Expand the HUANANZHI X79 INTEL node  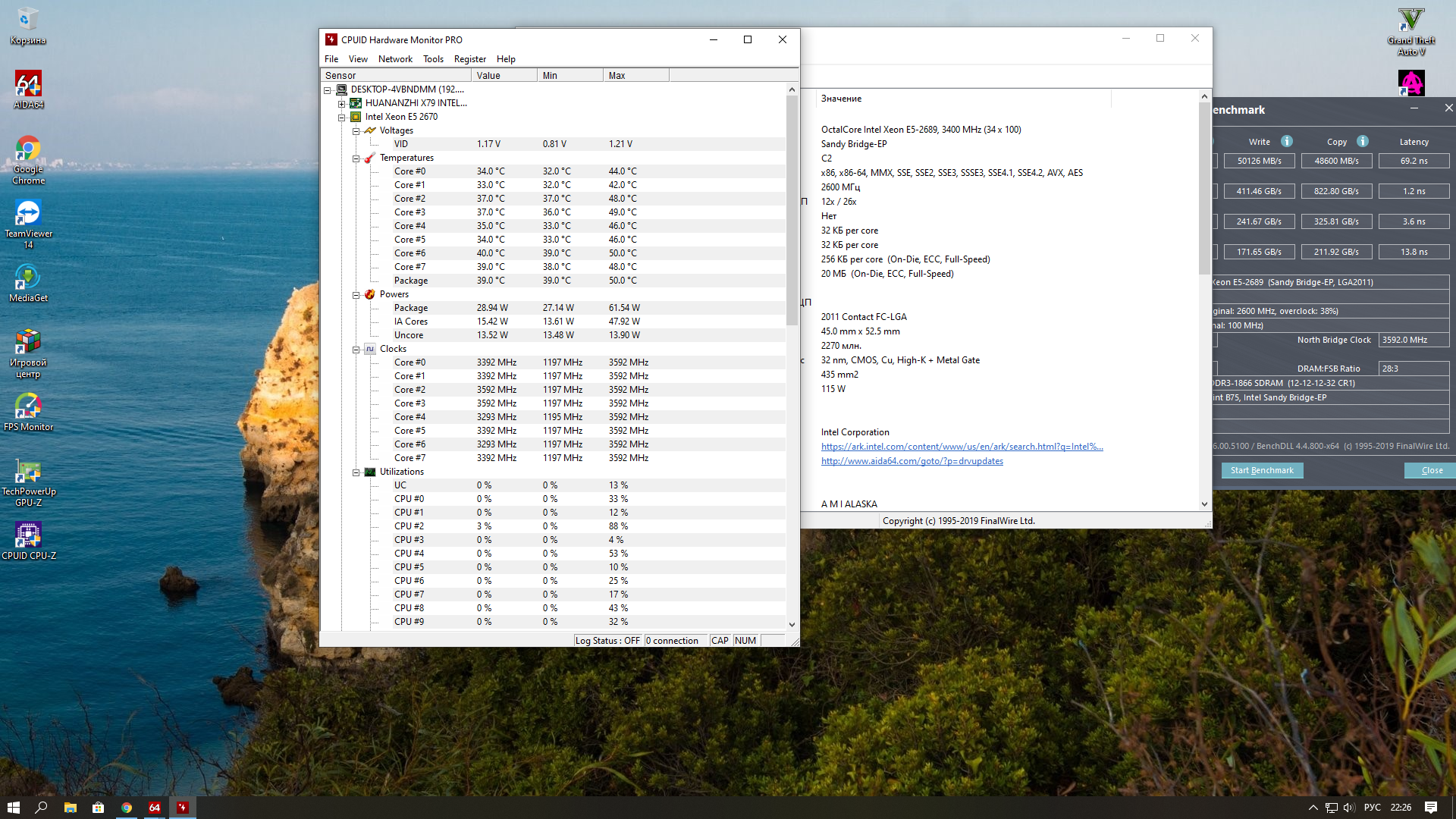click(x=342, y=104)
